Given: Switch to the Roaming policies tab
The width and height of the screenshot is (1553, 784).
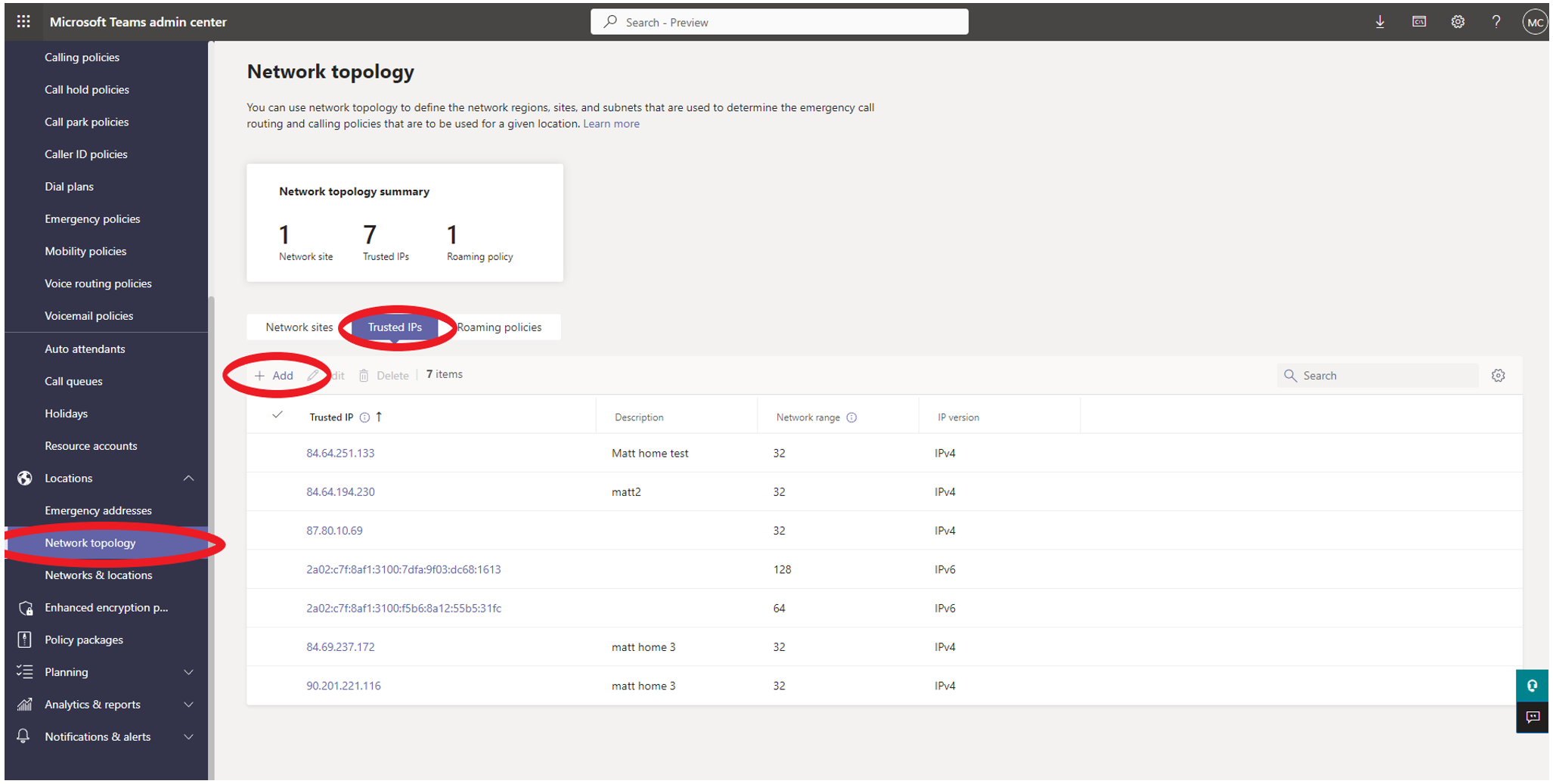Looking at the screenshot, I should click(x=499, y=327).
